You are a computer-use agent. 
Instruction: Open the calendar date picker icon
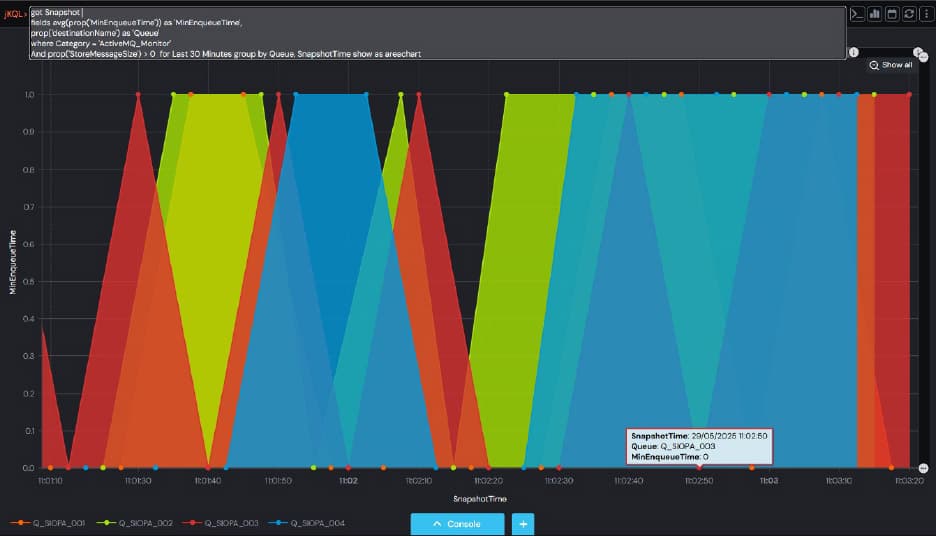coord(892,14)
